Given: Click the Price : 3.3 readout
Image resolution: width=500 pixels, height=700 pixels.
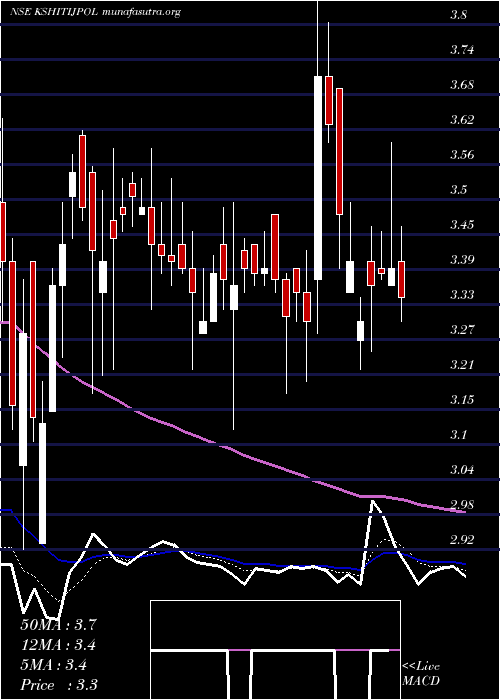Looking at the screenshot, I should pos(59,685).
